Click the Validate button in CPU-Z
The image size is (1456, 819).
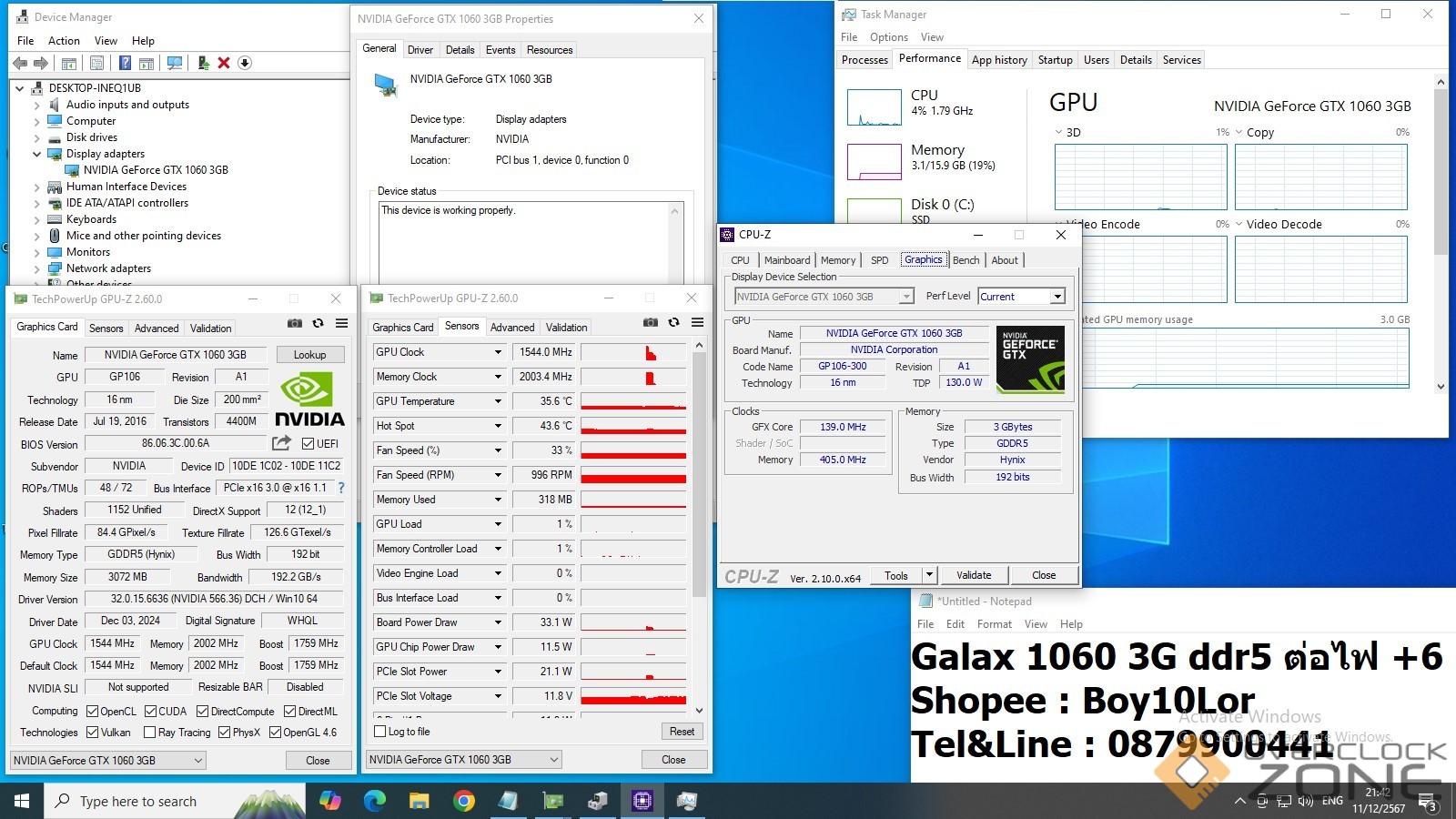pyautogui.click(x=974, y=575)
